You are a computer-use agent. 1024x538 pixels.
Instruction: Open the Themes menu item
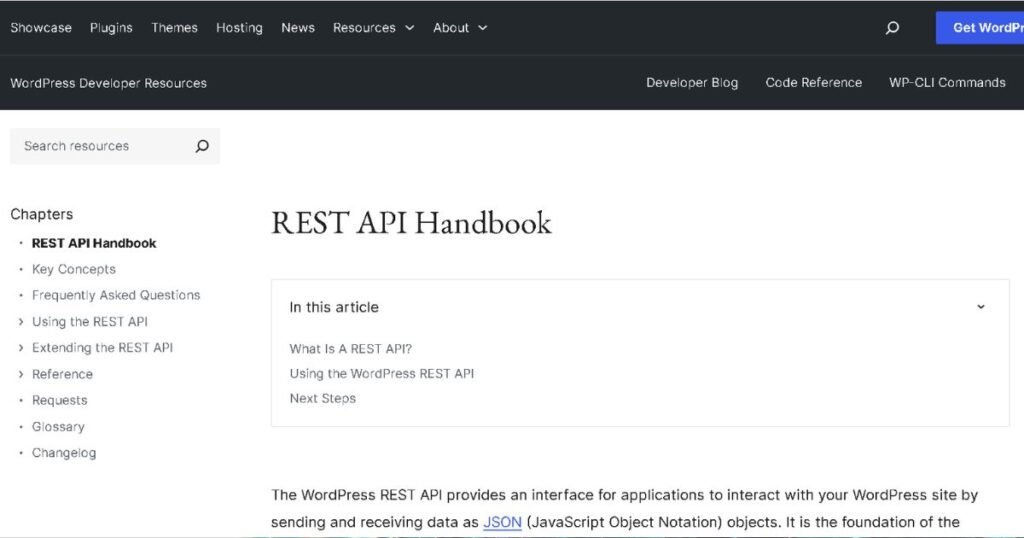[174, 27]
